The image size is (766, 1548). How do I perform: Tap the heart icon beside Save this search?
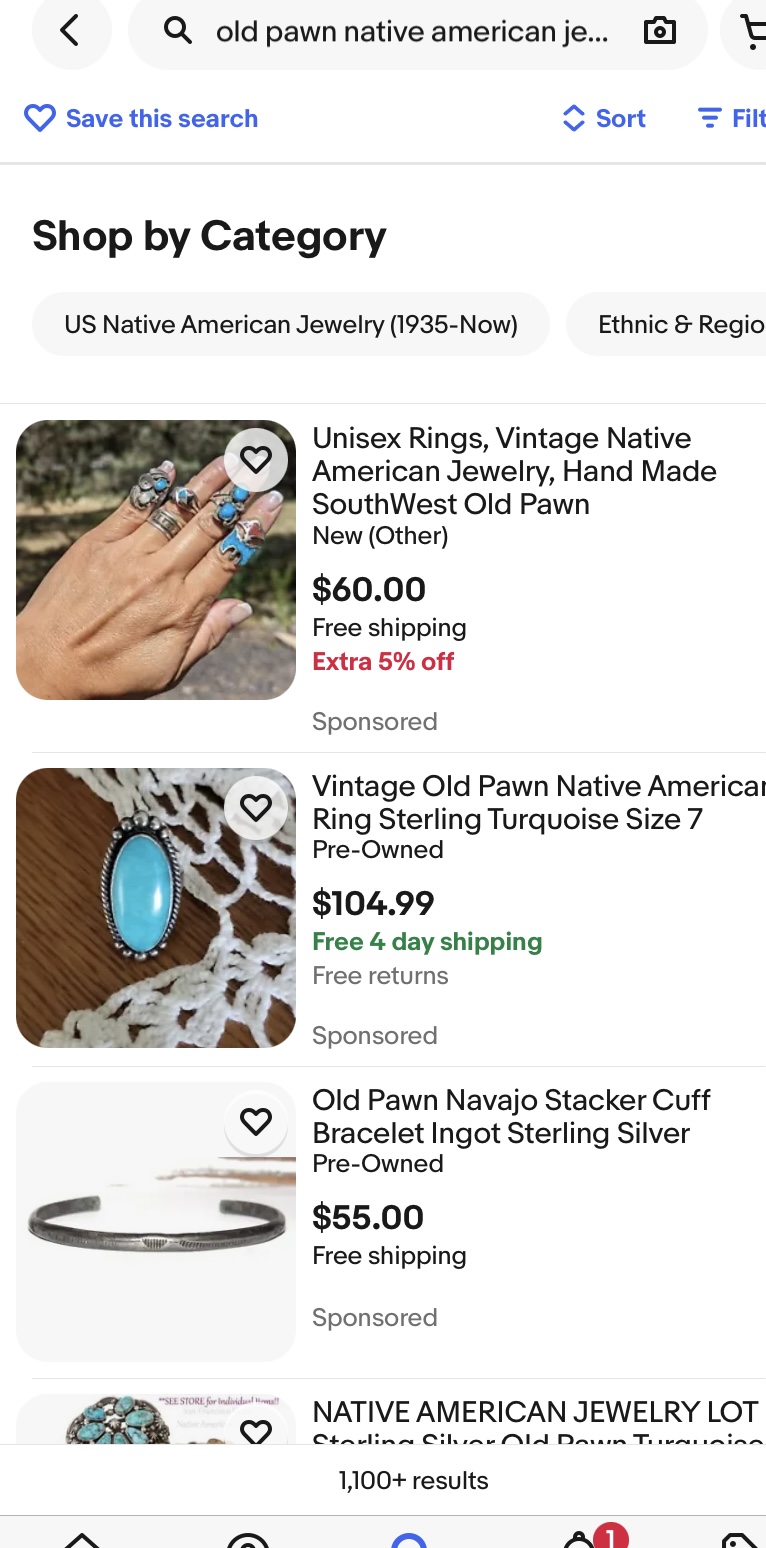[40, 119]
